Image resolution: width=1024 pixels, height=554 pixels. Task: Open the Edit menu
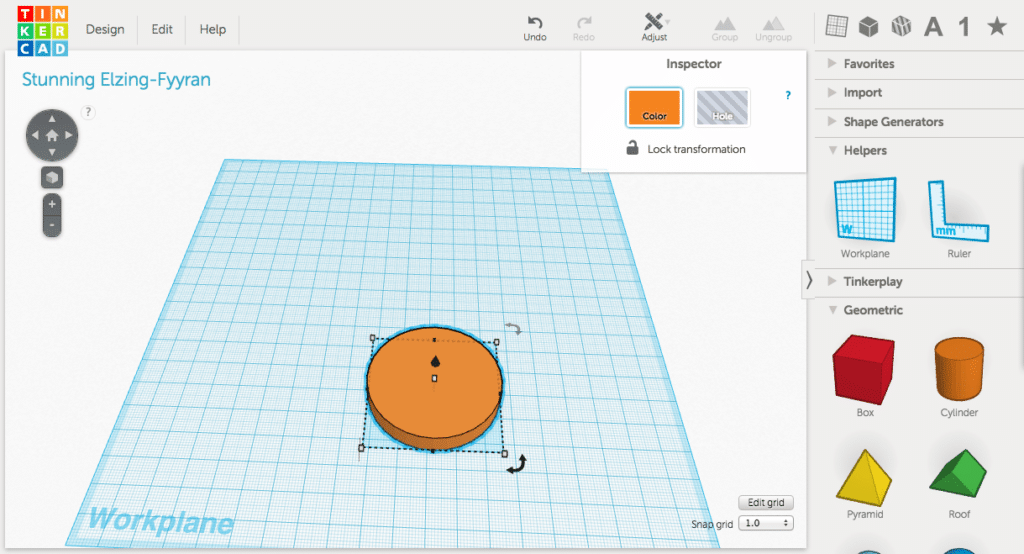(162, 29)
